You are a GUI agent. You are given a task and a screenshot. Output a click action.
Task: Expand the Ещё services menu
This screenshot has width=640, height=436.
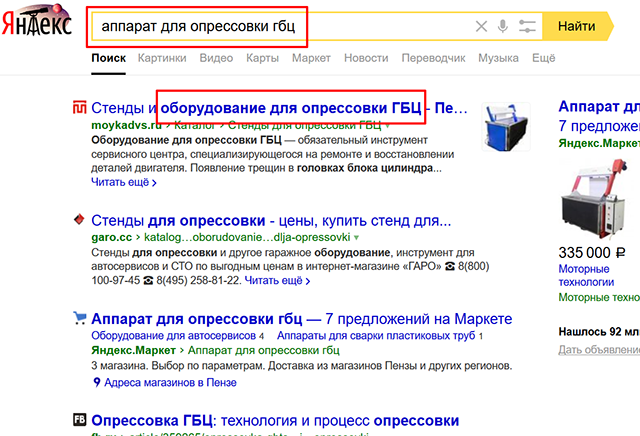coord(544,58)
